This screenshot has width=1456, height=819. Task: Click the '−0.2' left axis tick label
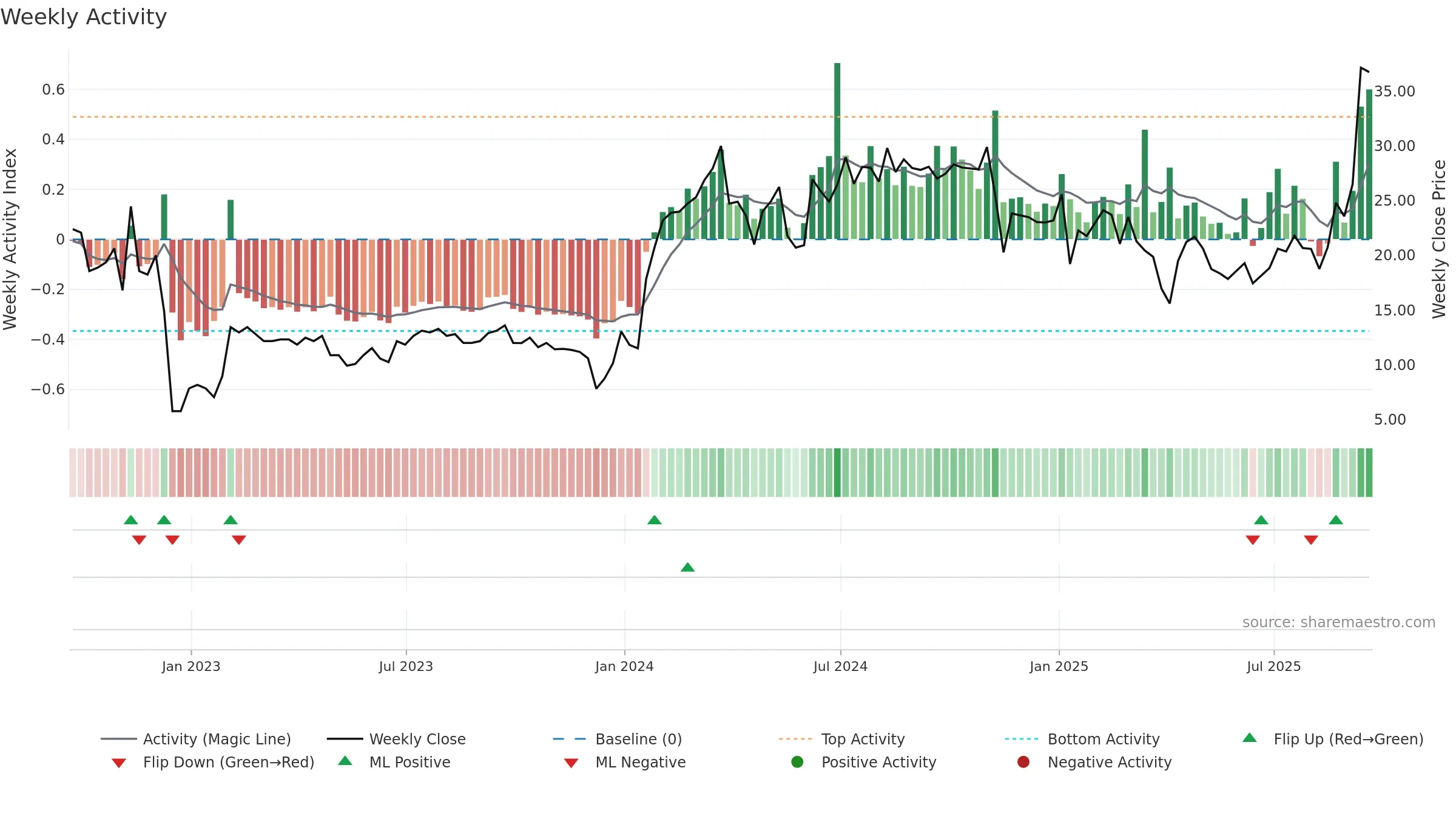pyautogui.click(x=48, y=289)
